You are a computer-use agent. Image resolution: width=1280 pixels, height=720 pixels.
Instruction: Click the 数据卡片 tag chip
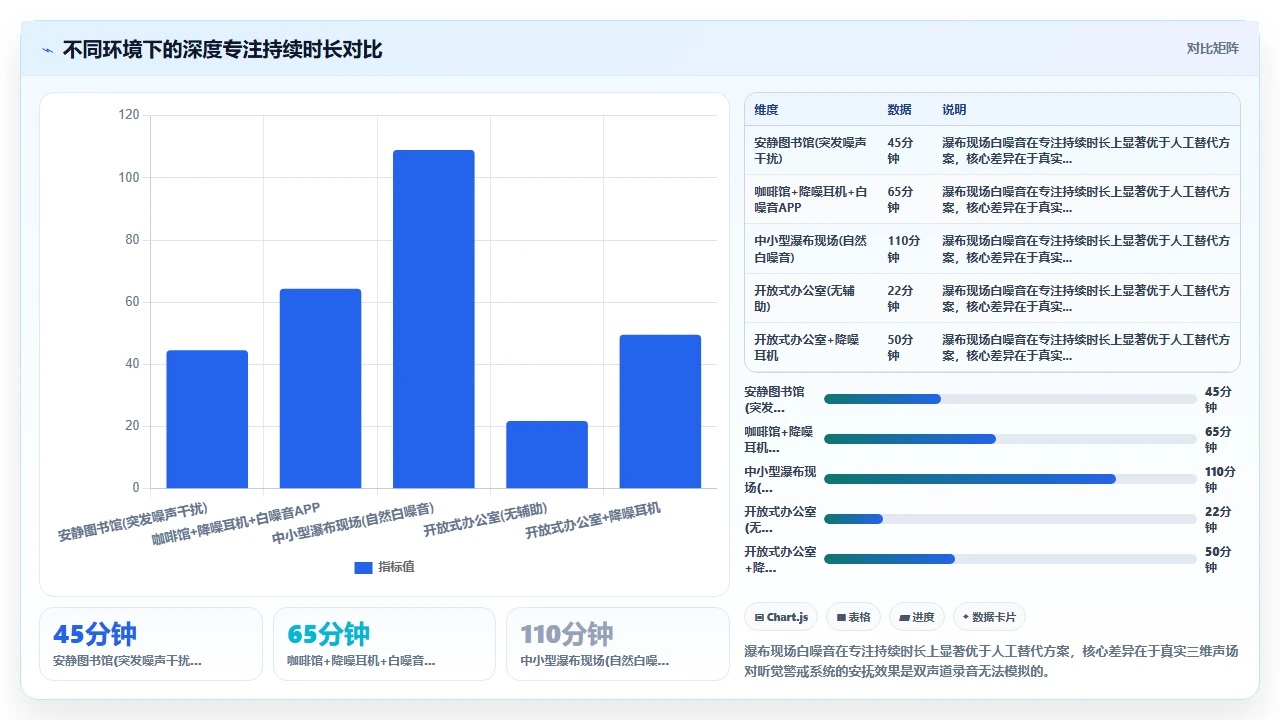click(990, 617)
